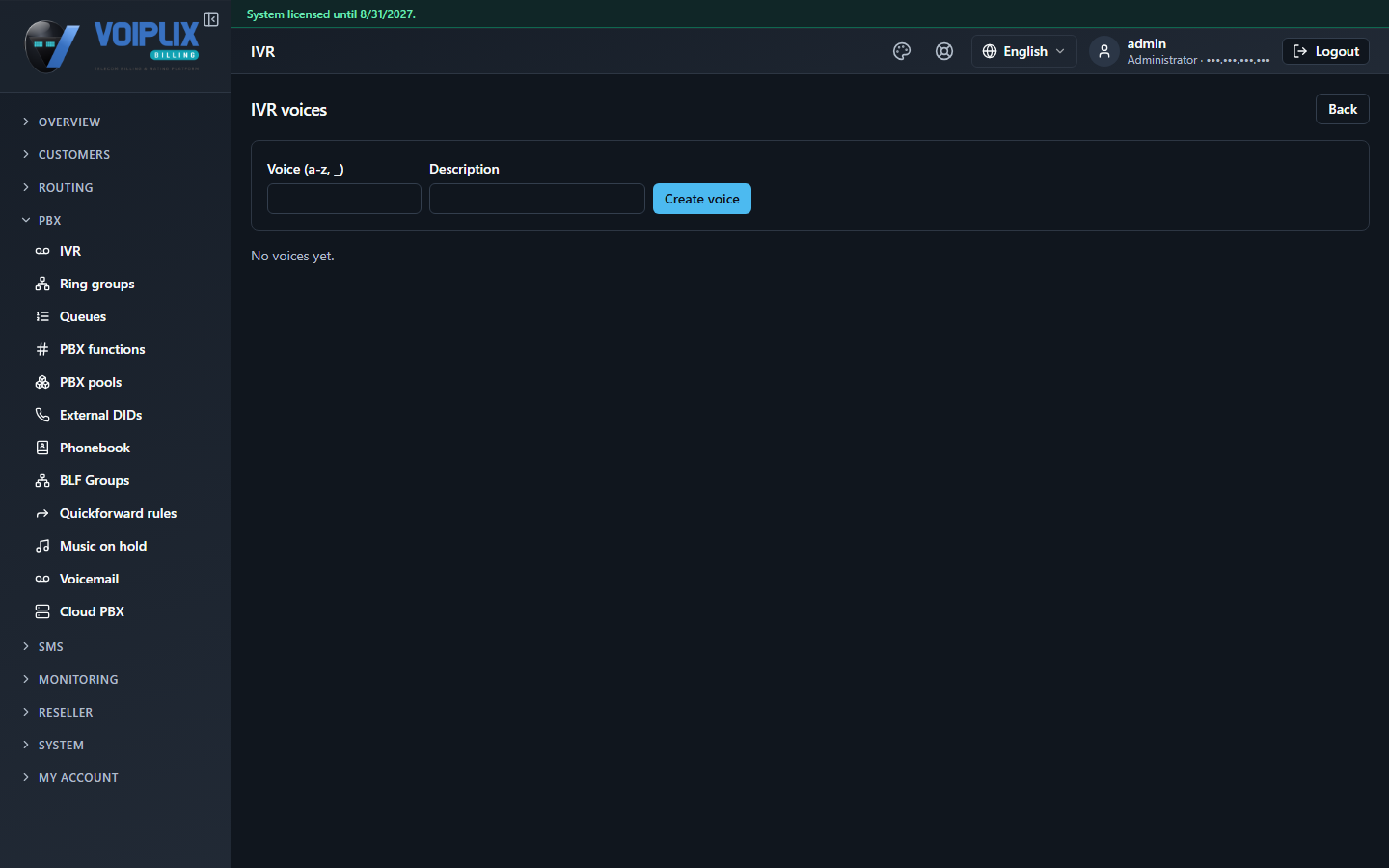The image size is (1389, 868).
Task: Open the support lifebuoy icon
Action: tap(944, 51)
